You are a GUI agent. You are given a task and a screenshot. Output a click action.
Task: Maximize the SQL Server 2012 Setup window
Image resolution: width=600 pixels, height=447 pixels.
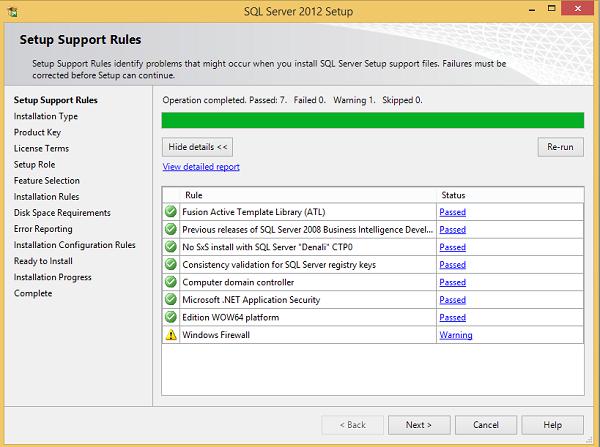pos(551,8)
